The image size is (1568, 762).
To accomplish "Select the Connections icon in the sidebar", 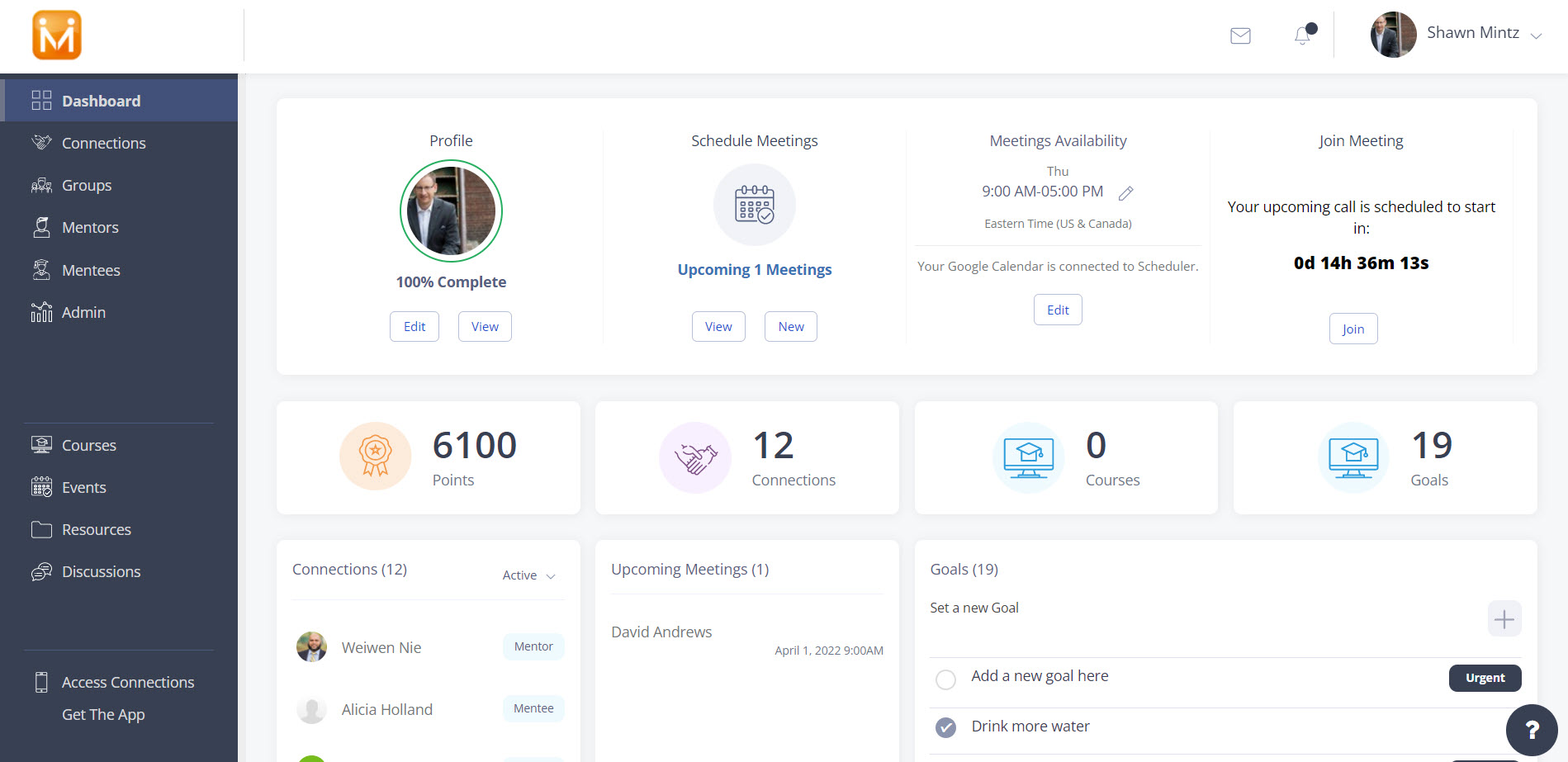I will [40, 142].
